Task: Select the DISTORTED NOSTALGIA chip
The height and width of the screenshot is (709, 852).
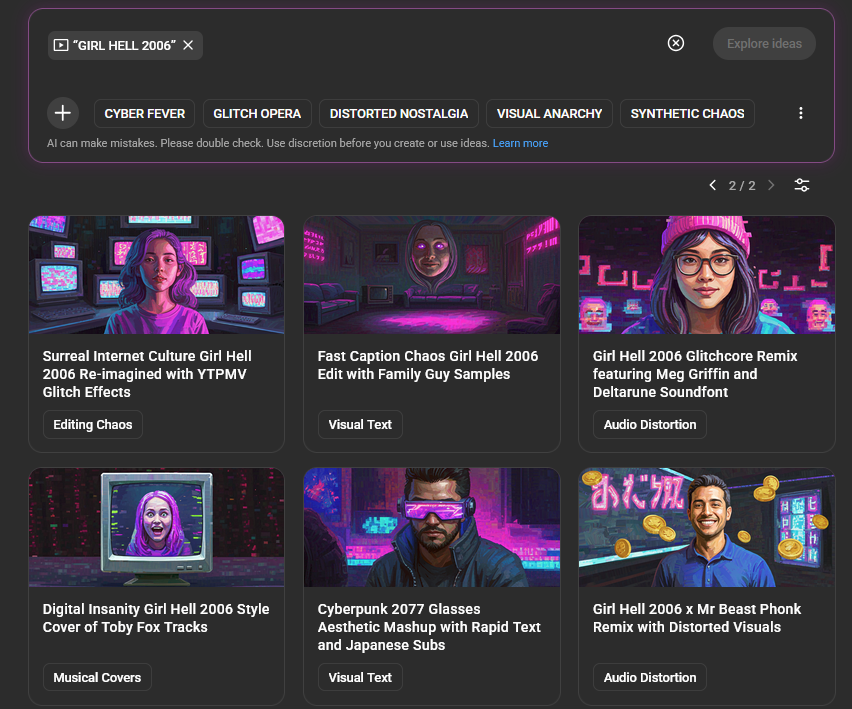Action: pyautogui.click(x=399, y=114)
